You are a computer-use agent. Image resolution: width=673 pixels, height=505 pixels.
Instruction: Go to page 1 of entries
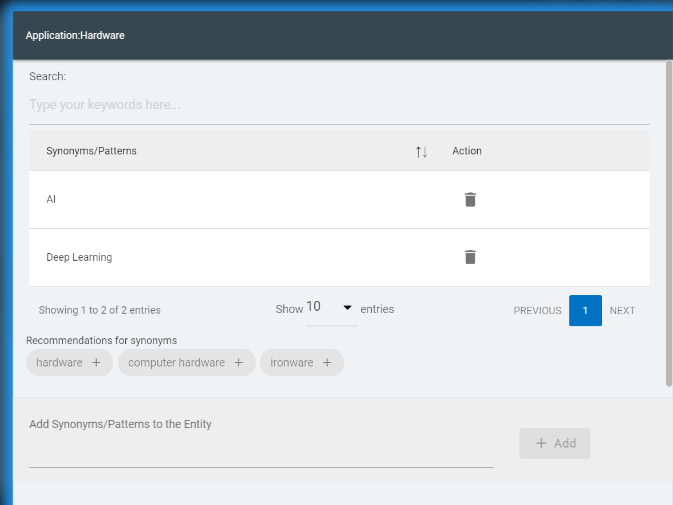pyautogui.click(x=585, y=310)
